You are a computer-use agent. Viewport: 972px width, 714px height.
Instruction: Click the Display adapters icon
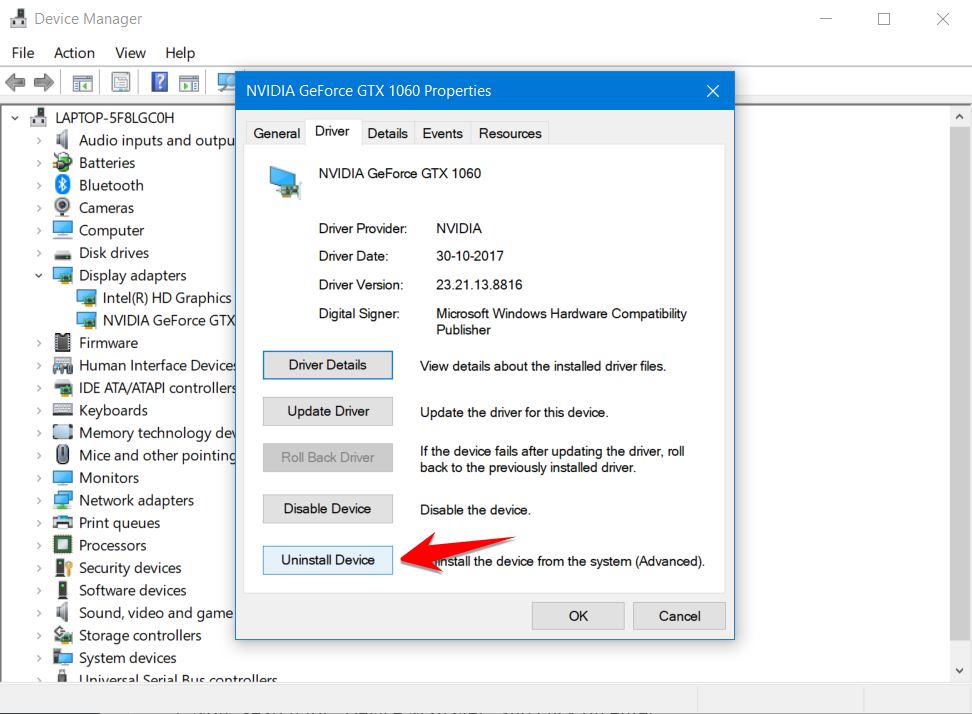(63, 275)
